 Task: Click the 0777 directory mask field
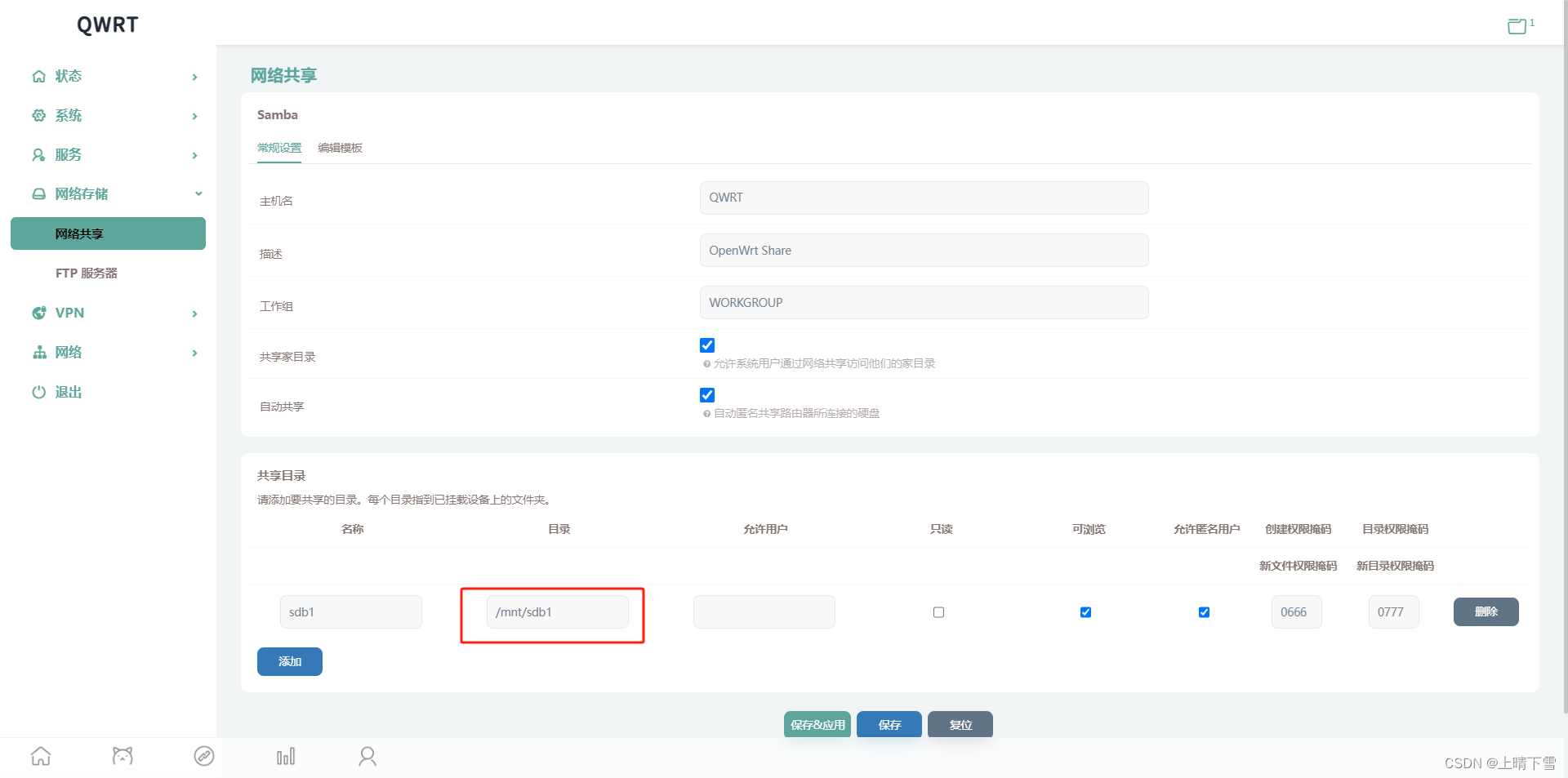1394,612
